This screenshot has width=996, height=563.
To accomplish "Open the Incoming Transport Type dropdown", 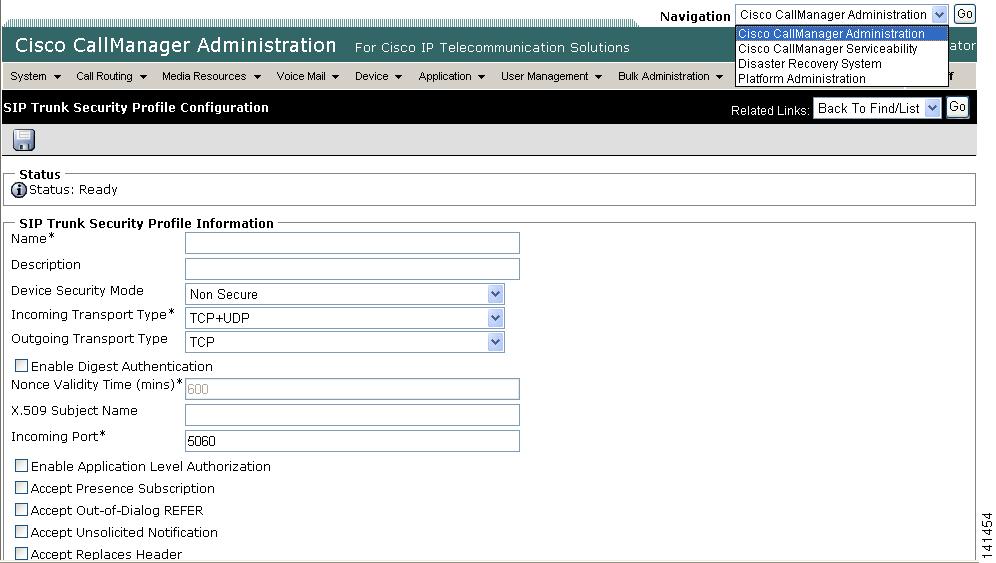I will tap(345, 318).
